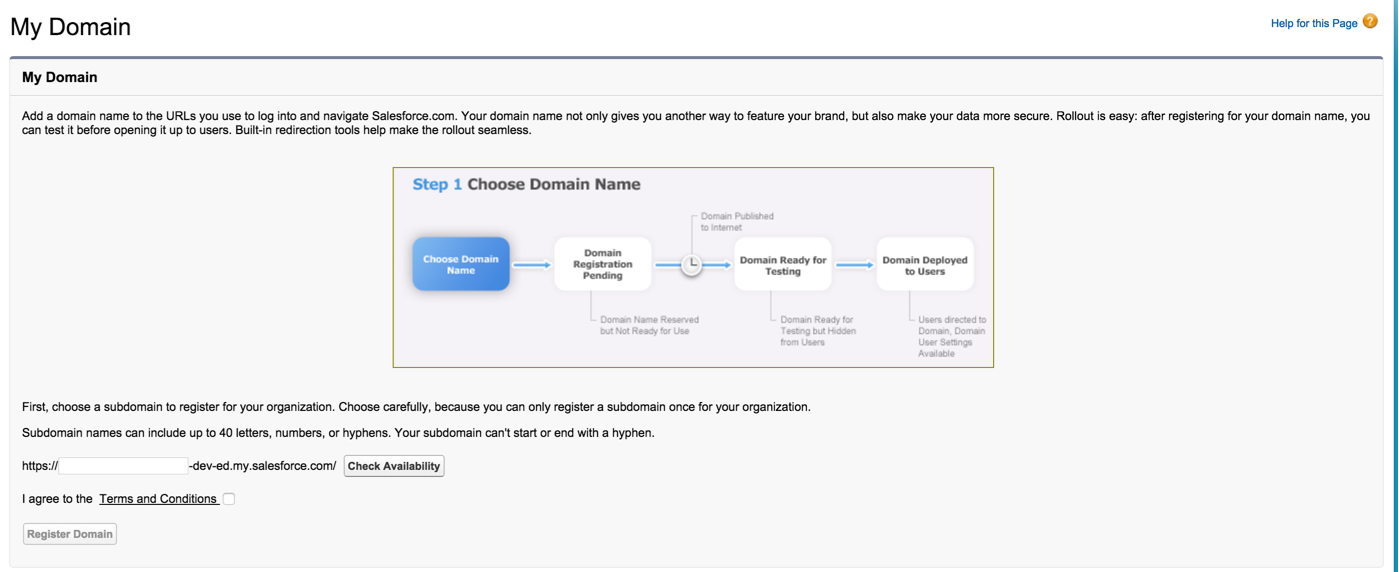Open the Help for this Page link
The width and height of the screenshot is (1399, 572).
[x=1313, y=23]
